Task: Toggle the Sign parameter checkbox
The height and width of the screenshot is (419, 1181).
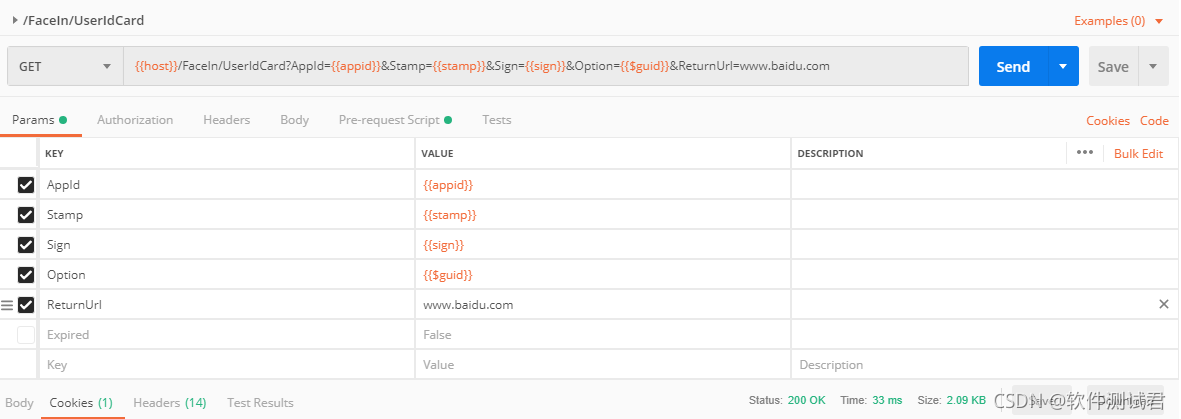Action: tap(26, 245)
